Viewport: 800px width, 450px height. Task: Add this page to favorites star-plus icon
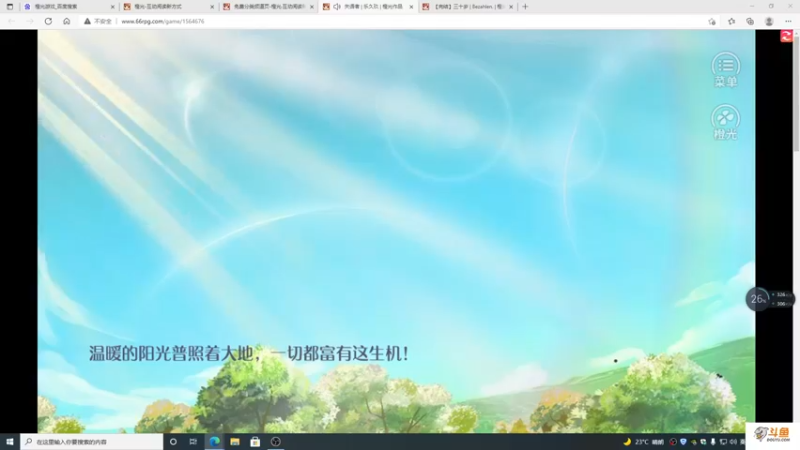[x=712, y=21]
